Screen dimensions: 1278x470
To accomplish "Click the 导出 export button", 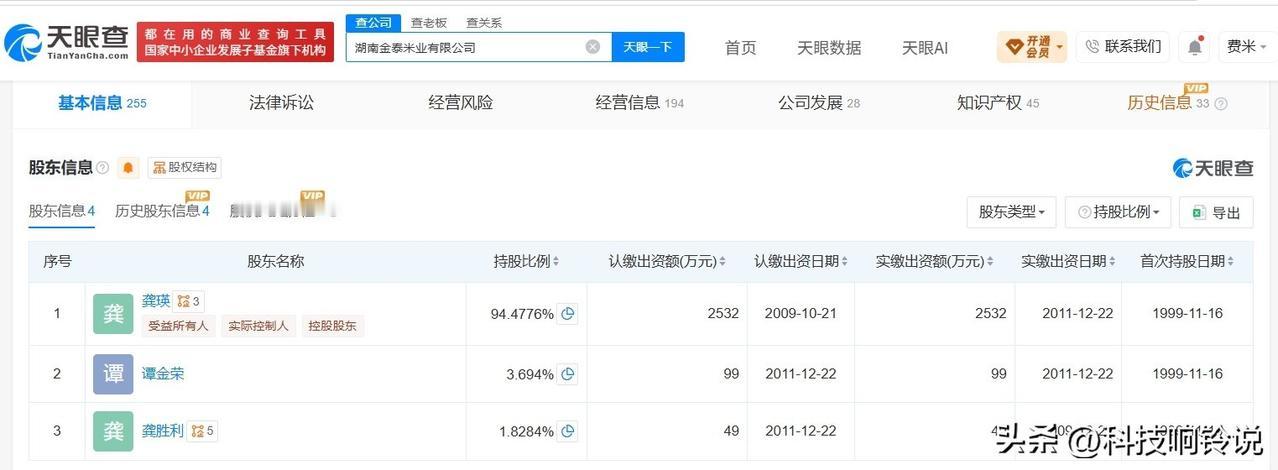I will pyautogui.click(x=1216, y=212).
